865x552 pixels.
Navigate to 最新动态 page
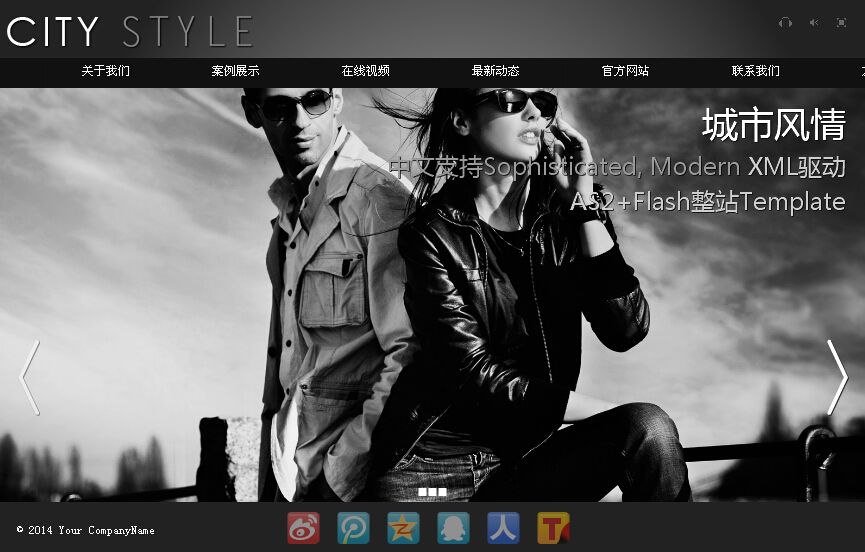[495, 71]
